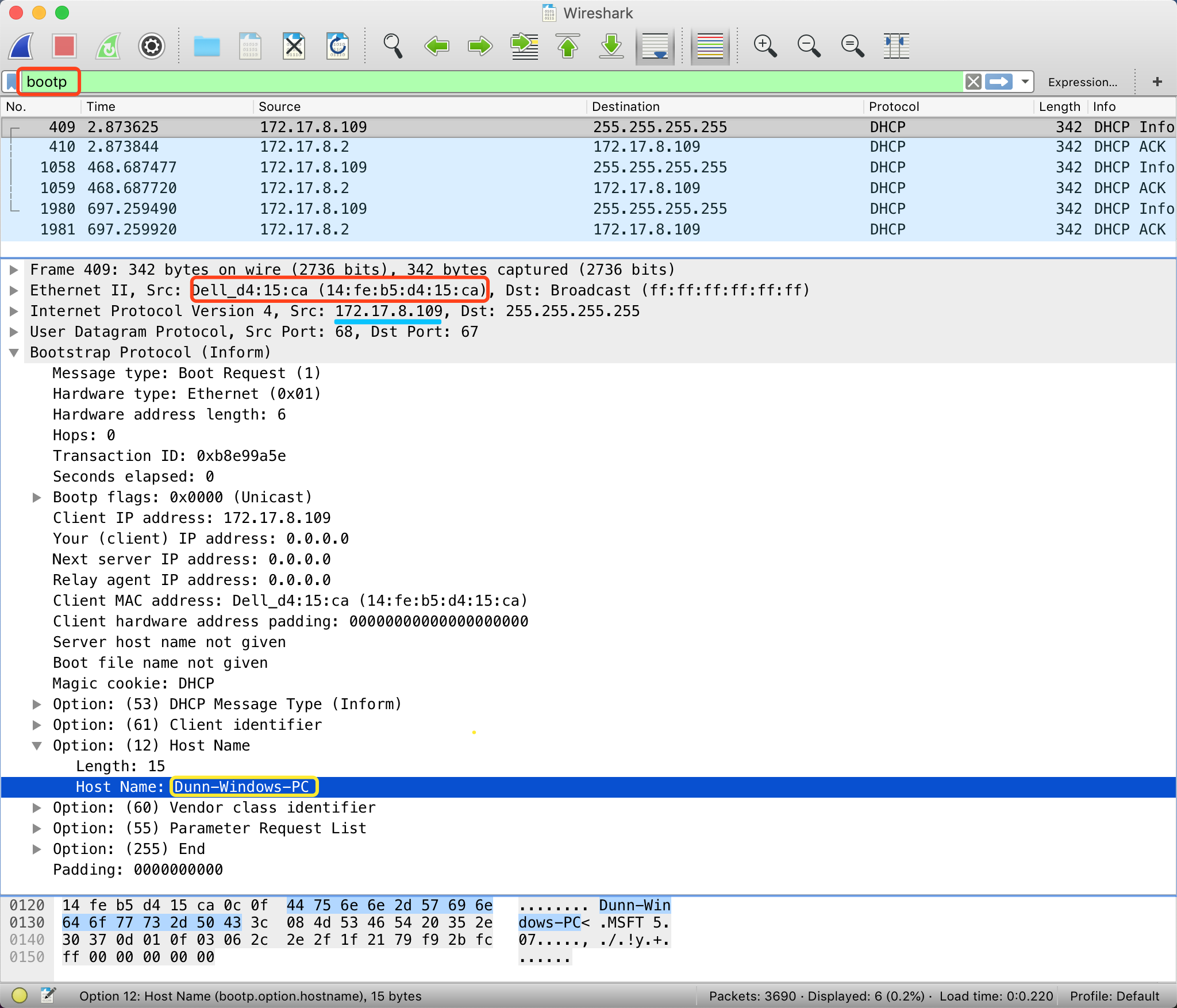This screenshot has height=1008, width=1177.
Task: Click the shark fin start capture icon
Action: pos(22,46)
